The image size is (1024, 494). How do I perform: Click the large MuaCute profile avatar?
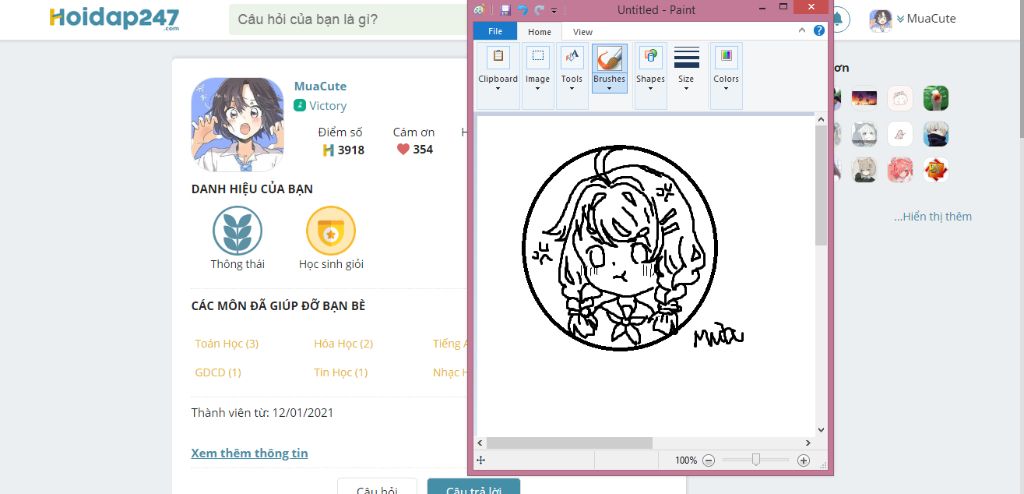coord(238,125)
